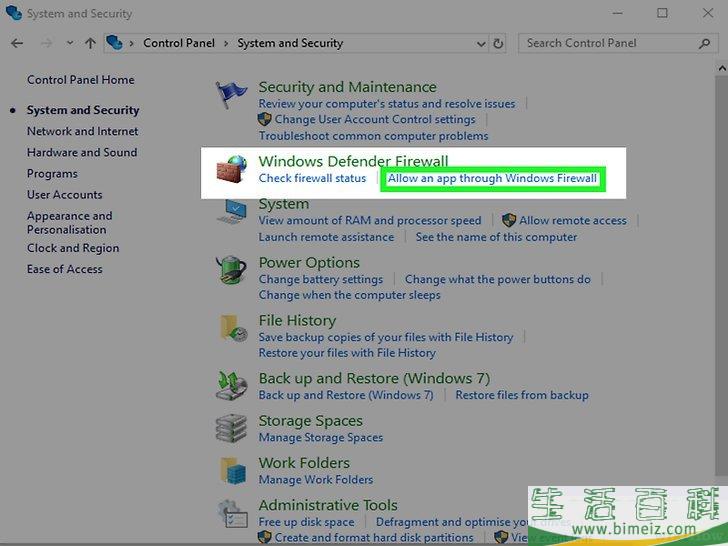
Task: Refresh the Control Panel view
Action: (498, 43)
